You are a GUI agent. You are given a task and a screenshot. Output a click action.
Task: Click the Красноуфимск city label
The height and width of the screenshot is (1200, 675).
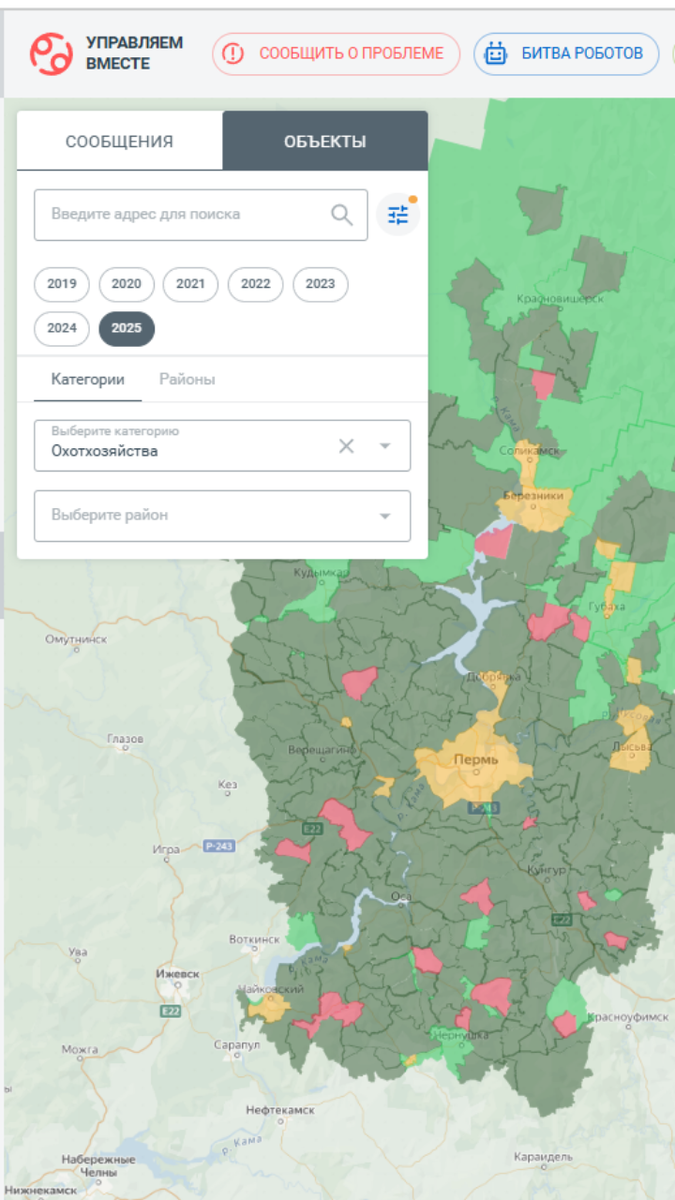pyautogui.click(x=627, y=1016)
